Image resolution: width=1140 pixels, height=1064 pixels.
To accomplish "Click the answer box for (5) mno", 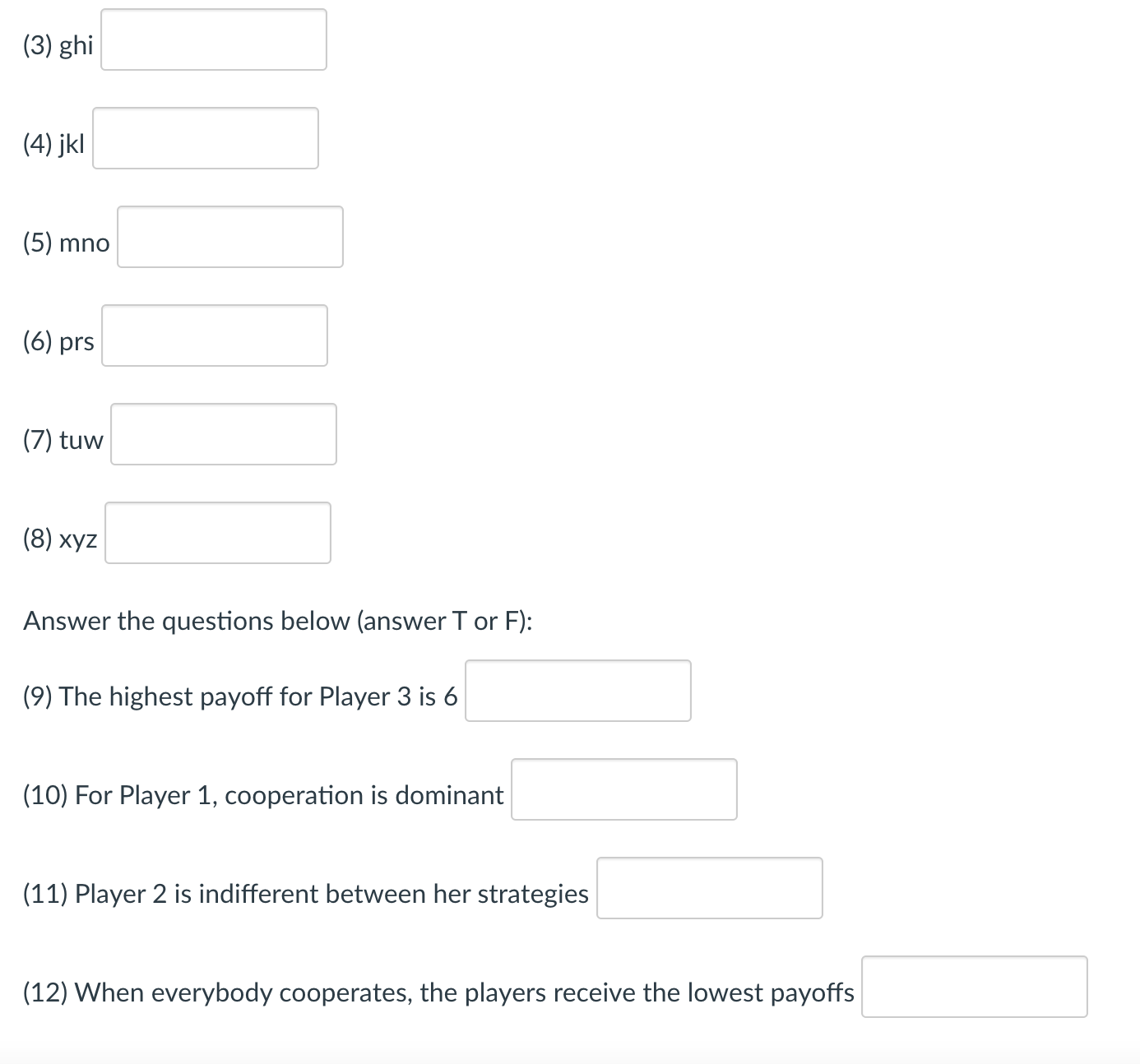I will (229, 237).
